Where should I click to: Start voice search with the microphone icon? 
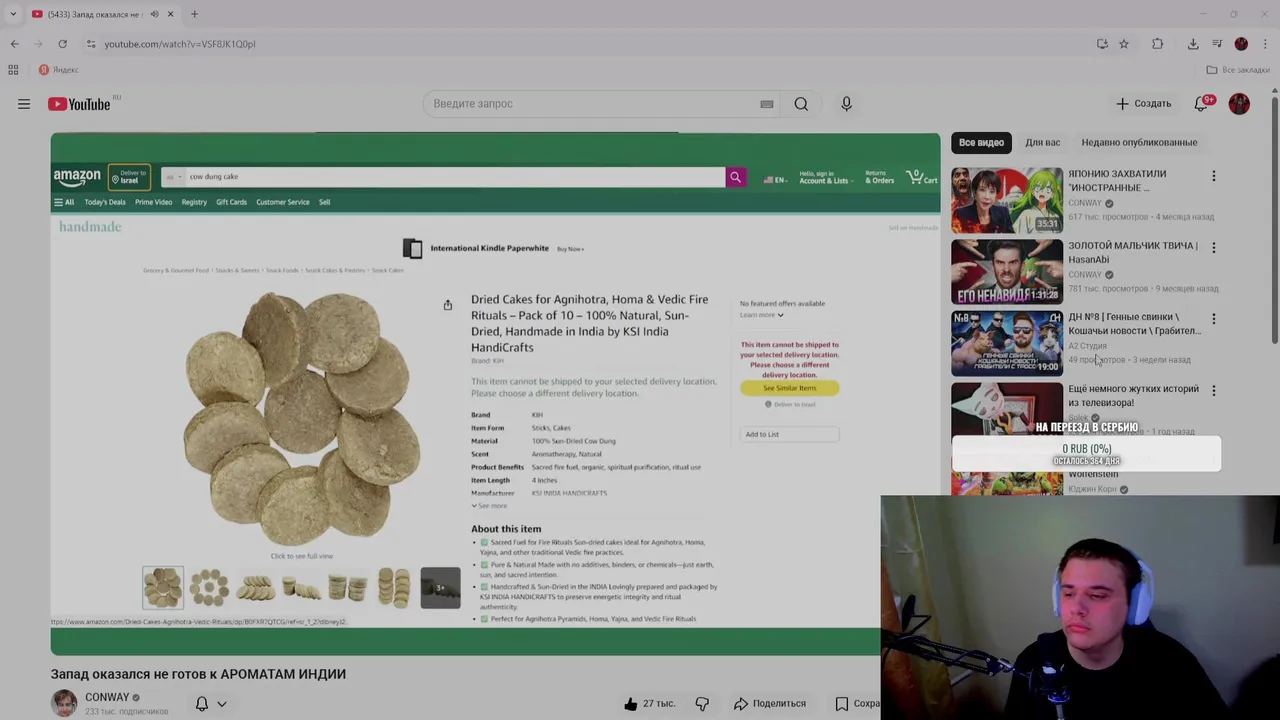846,104
